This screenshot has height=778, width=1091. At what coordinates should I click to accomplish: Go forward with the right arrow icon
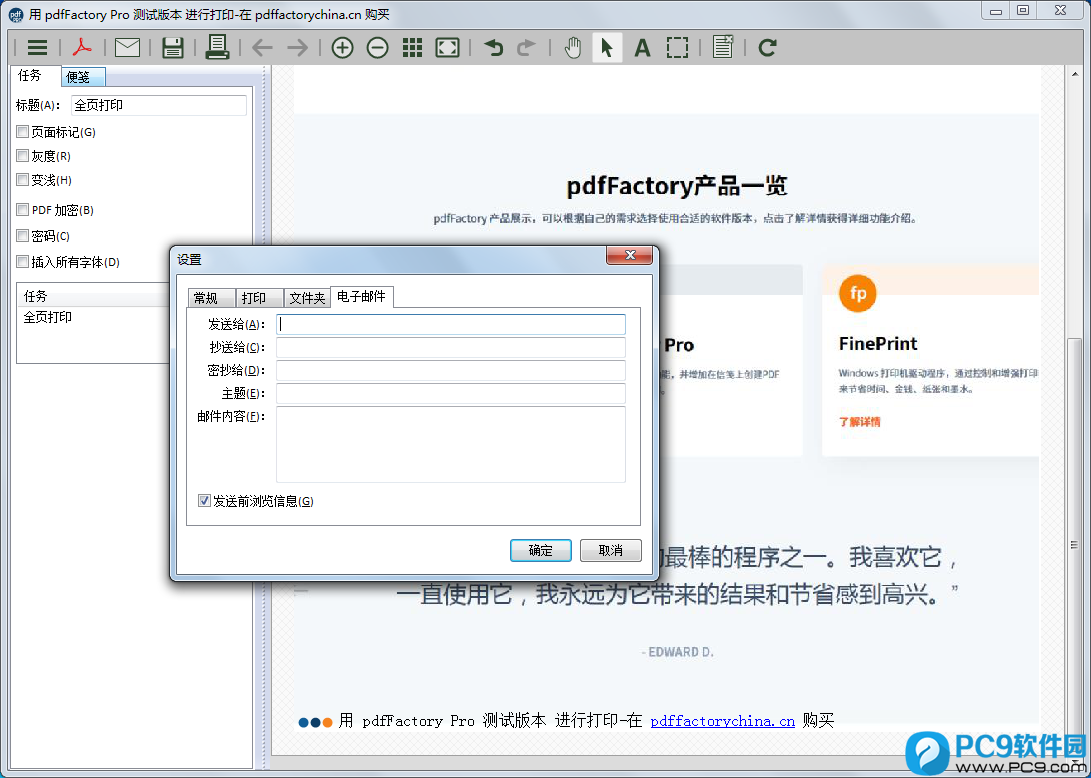pyautogui.click(x=297, y=47)
